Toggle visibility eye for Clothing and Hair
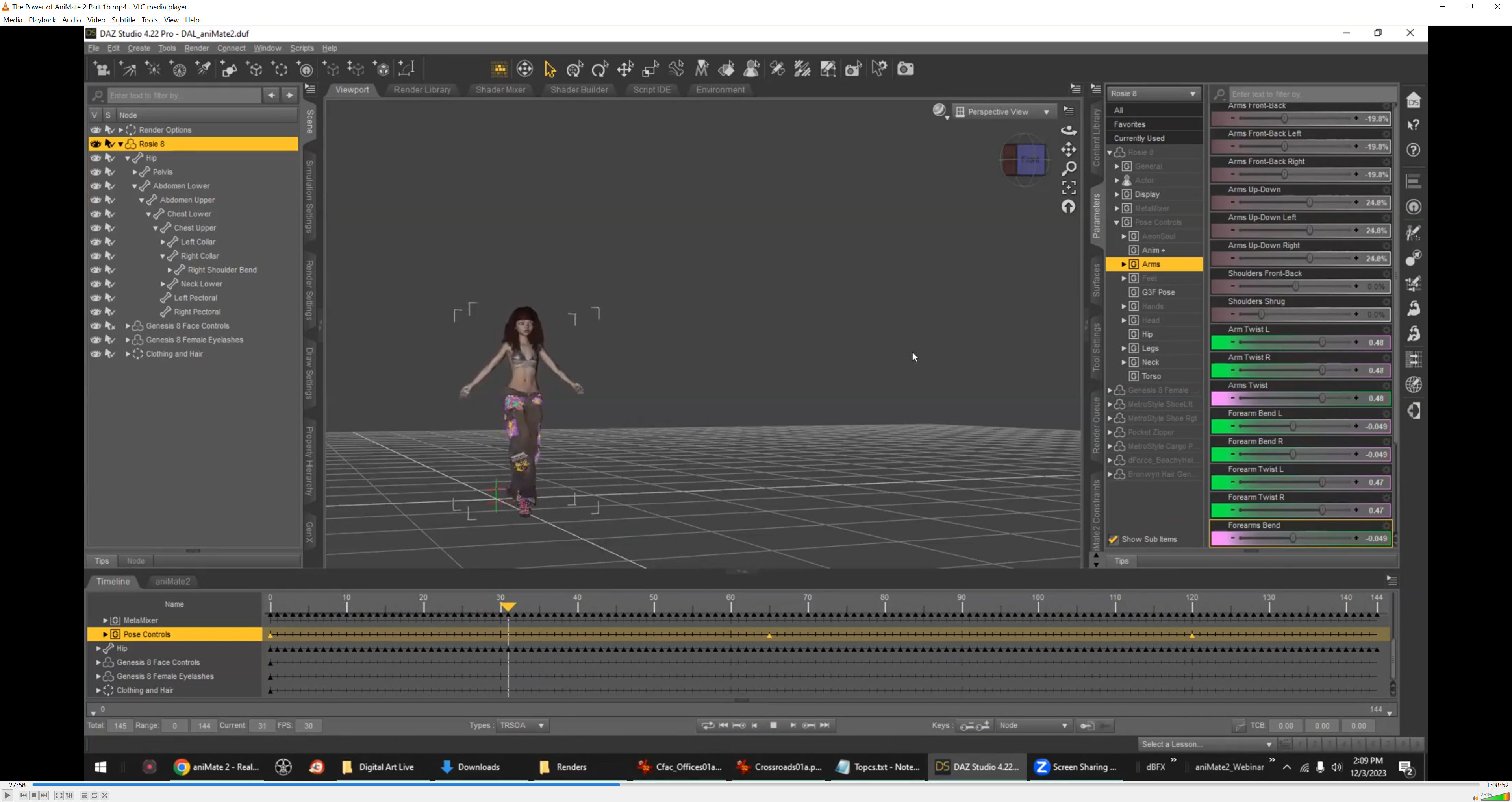Image resolution: width=1512 pixels, height=802 pixels. [95, 354]
